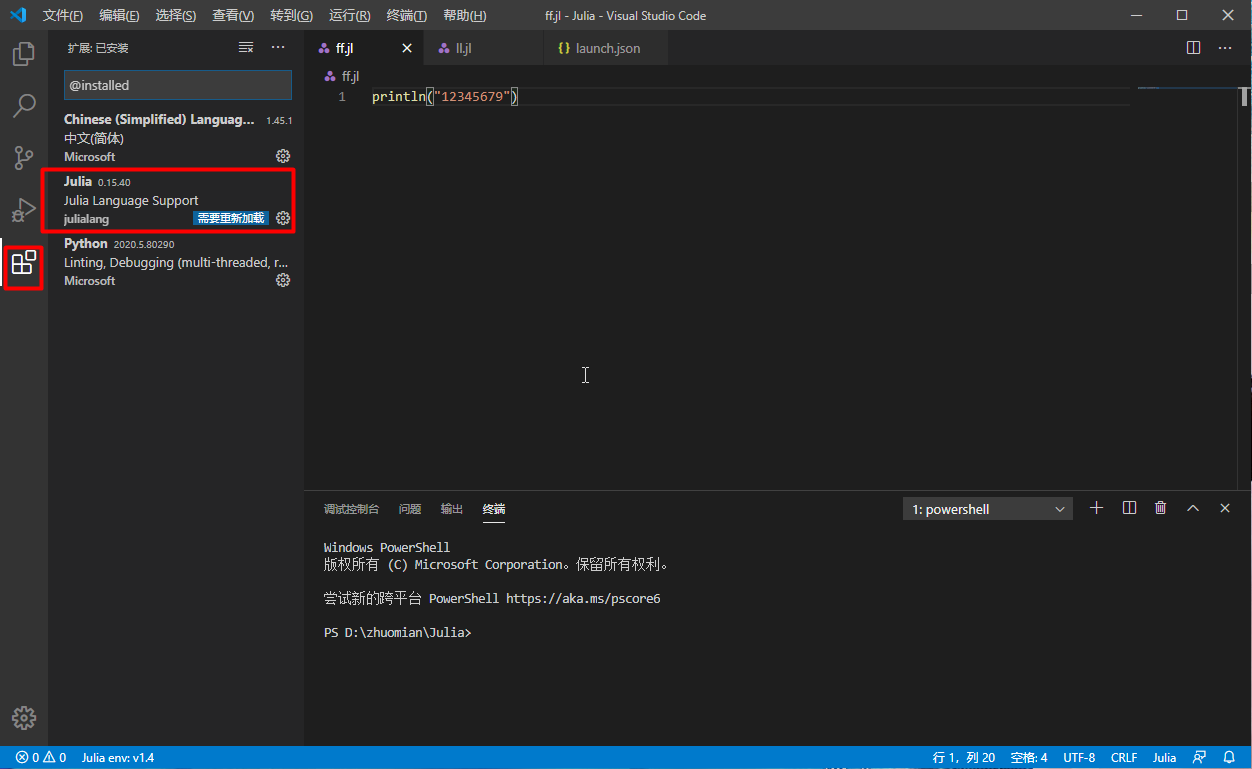Expand the terminal panel with chevron up
This screenshot has height=769, width=1252.
(1192, 508)
